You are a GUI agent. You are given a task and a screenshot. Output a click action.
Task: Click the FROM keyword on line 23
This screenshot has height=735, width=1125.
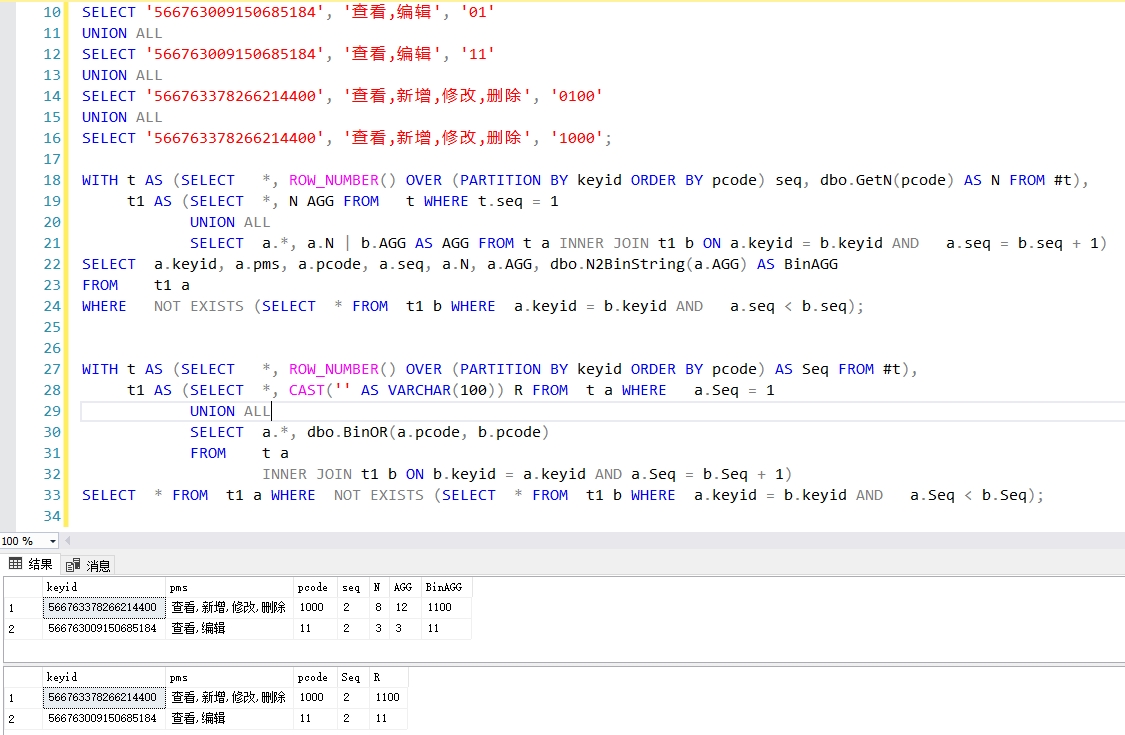tap(100, 285)
